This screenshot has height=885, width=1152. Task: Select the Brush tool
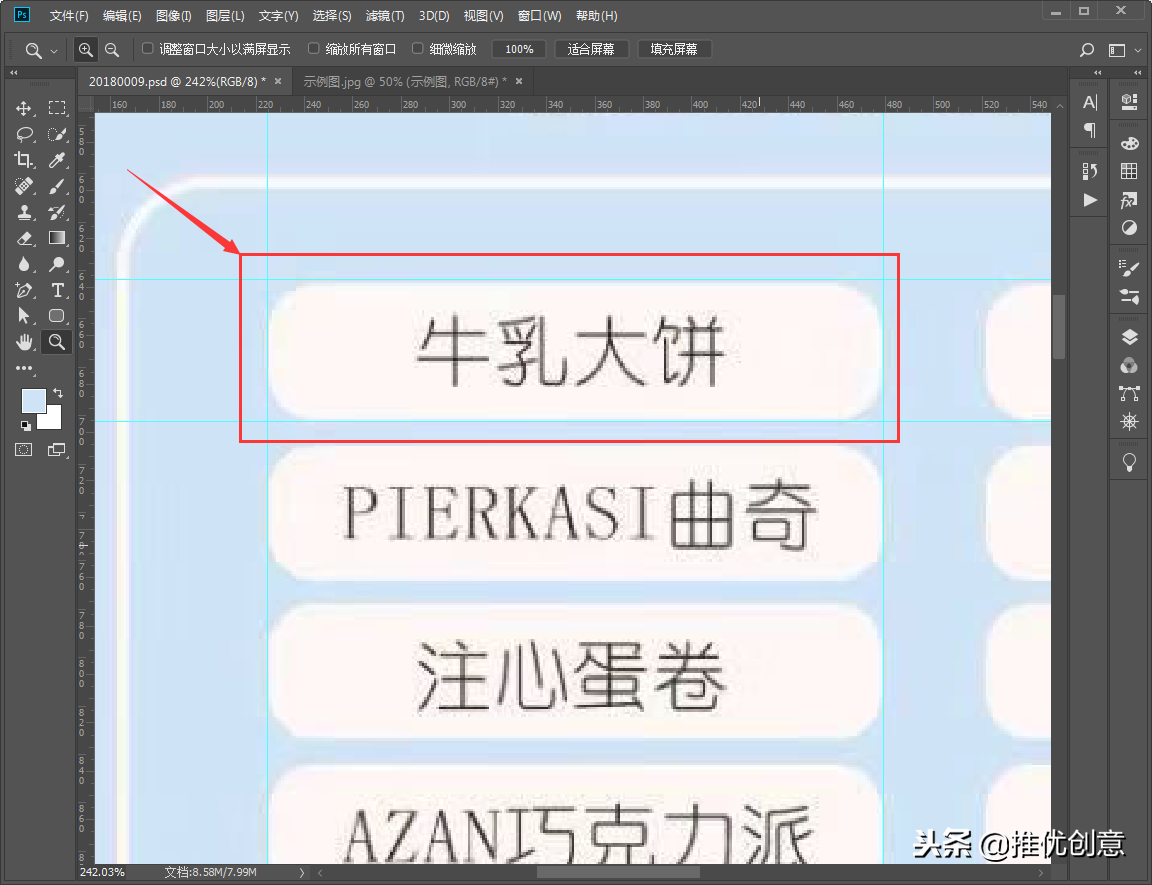(x=57, y=187)
